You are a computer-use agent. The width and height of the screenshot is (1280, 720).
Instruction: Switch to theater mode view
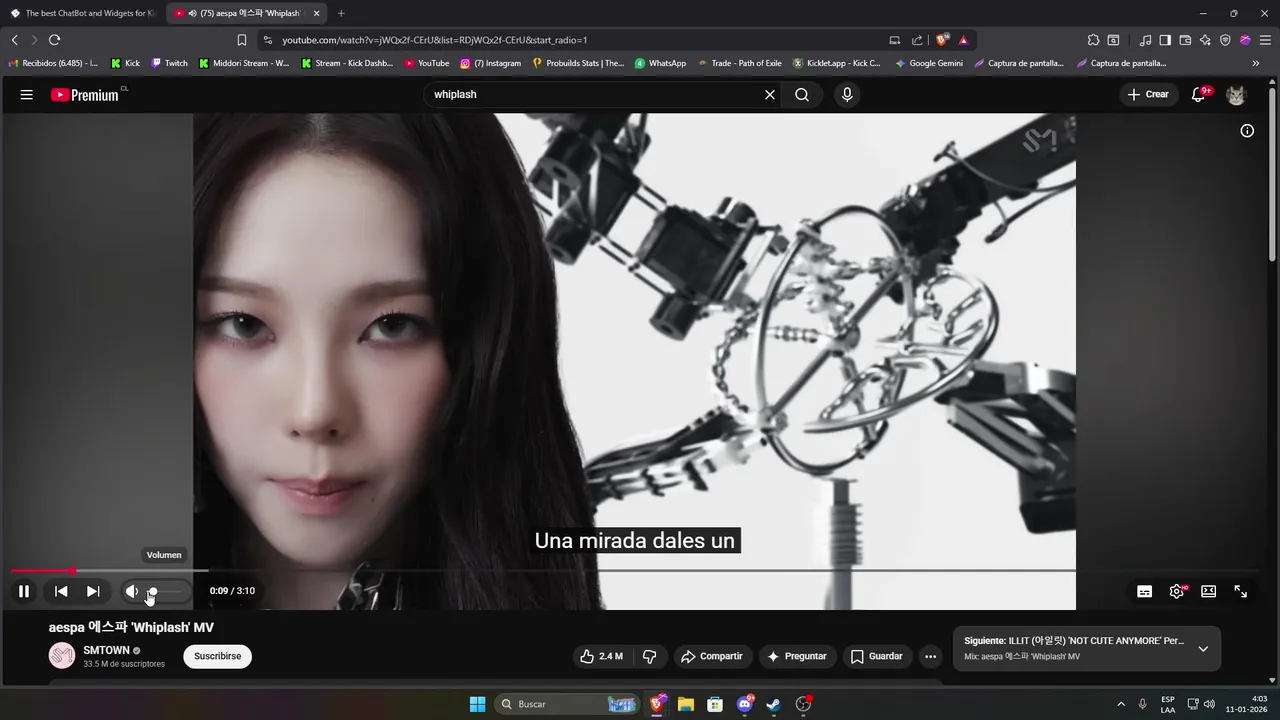1209,591
